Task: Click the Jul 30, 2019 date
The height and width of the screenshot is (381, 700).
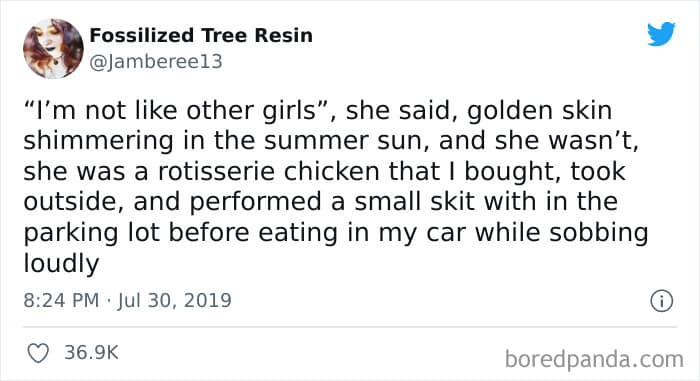Action: [175, 300]
